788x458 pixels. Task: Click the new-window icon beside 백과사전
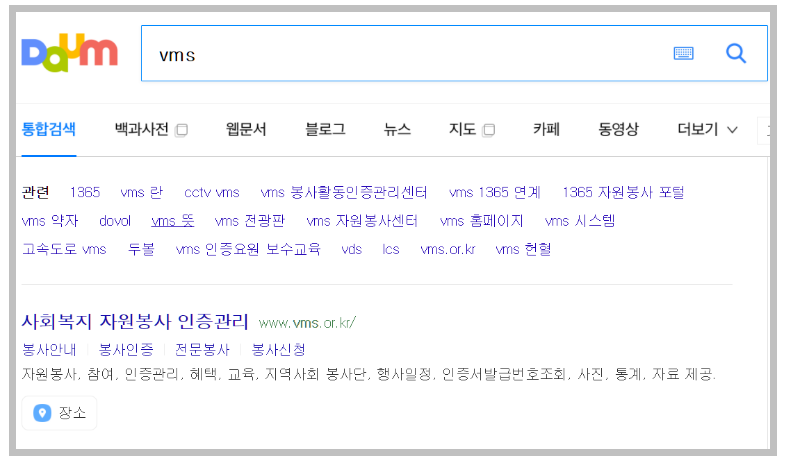tap(181, 130)
